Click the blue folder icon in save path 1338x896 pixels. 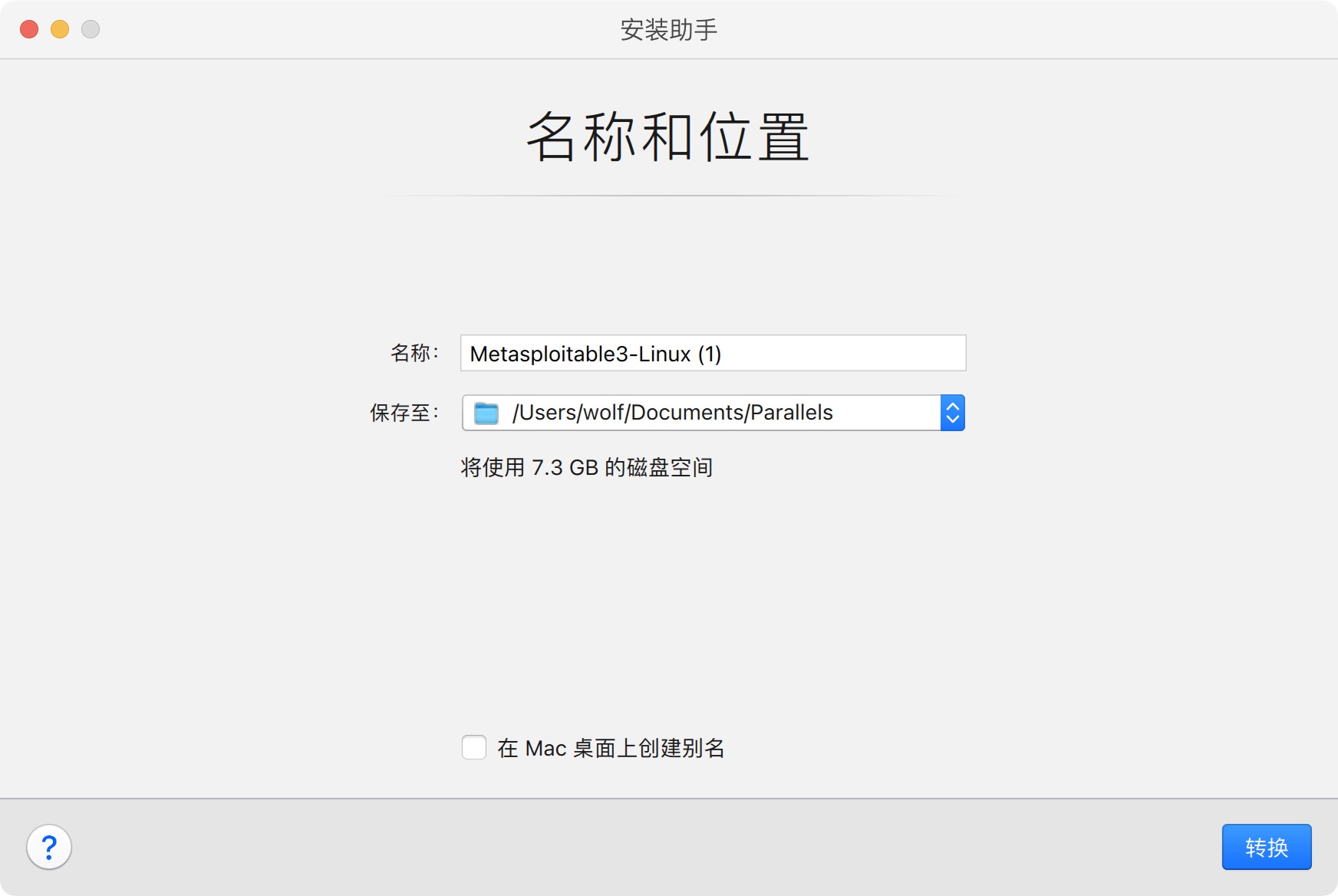486,413
